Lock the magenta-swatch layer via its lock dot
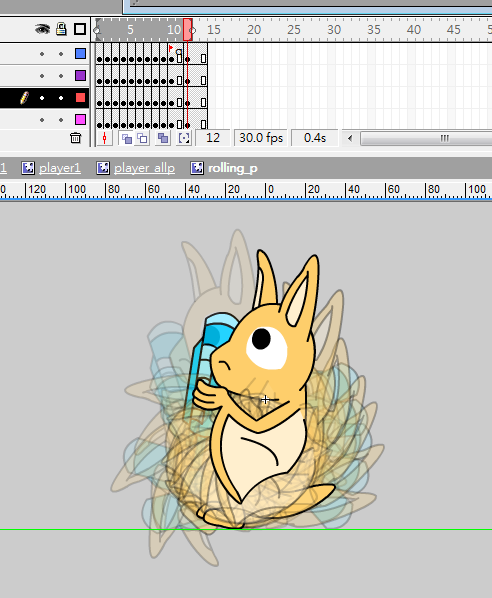 click(x=61, y=120)
